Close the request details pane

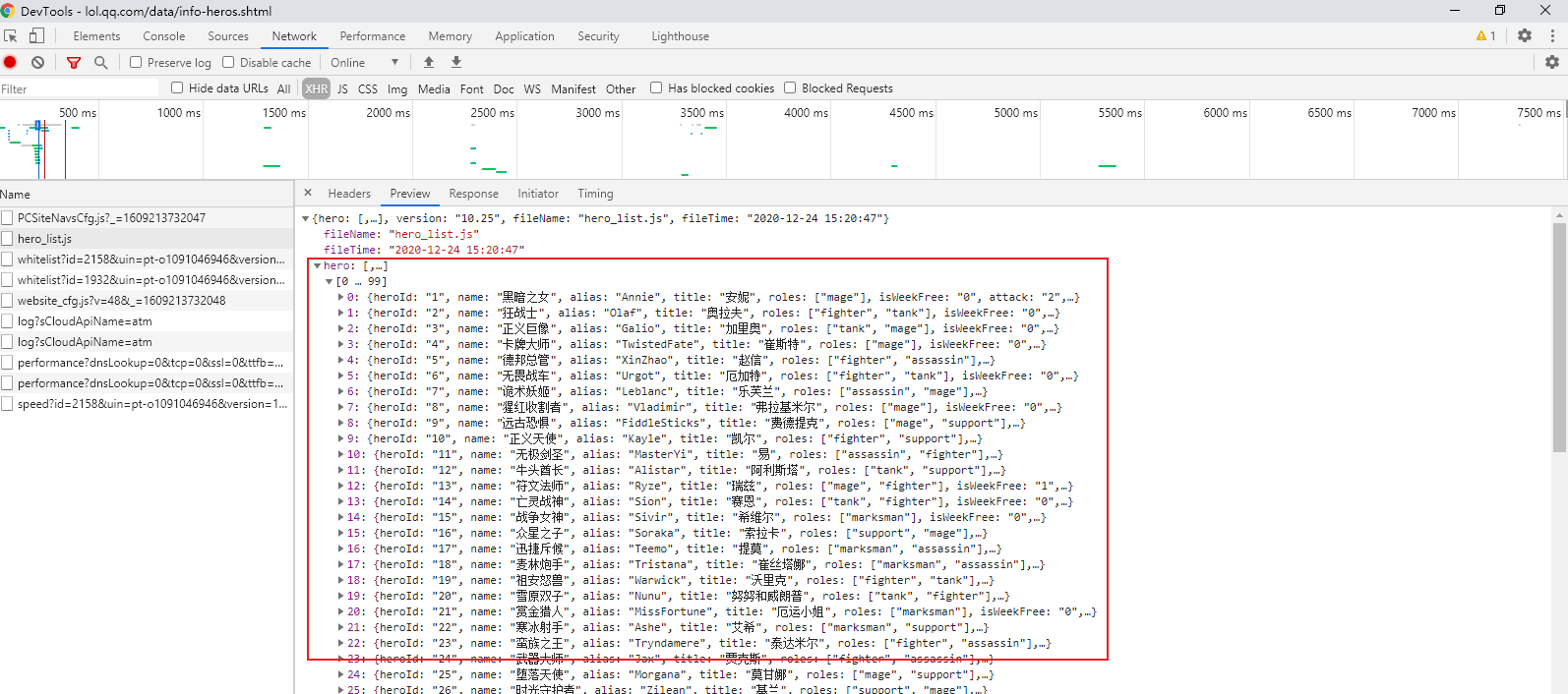pos(308,193)
